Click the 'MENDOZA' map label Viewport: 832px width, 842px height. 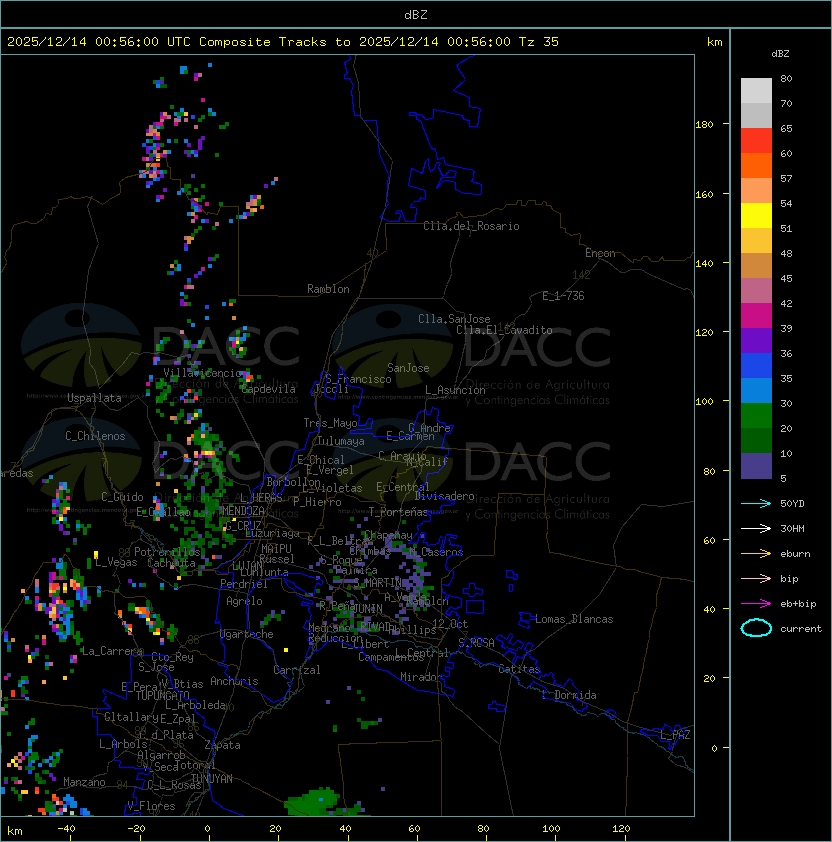click(243, 511)
